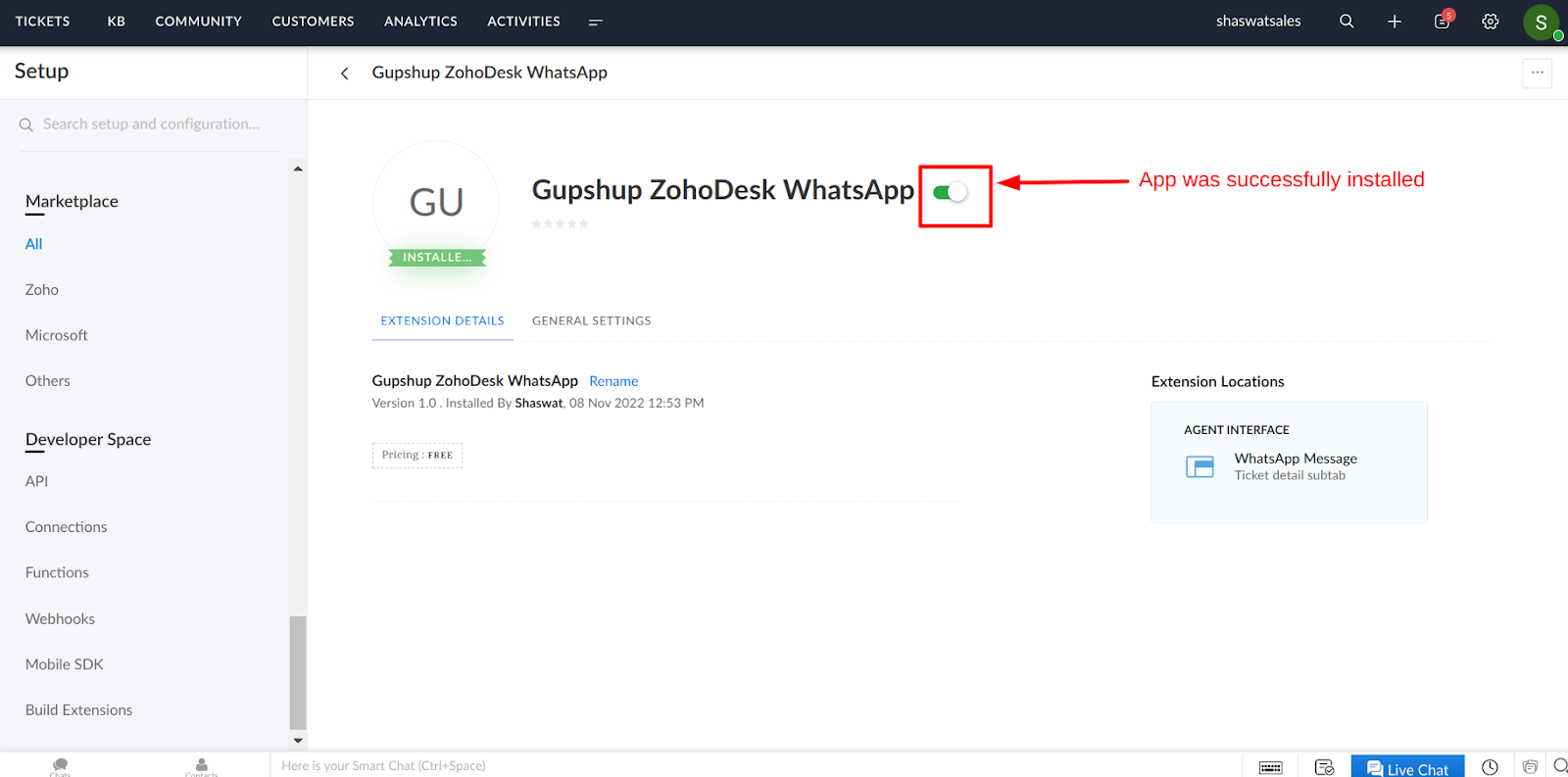Screen dimensions: 1568x777
Task: Switch to the EXTENSION DETAILS tab
Action: pos(442,320)
